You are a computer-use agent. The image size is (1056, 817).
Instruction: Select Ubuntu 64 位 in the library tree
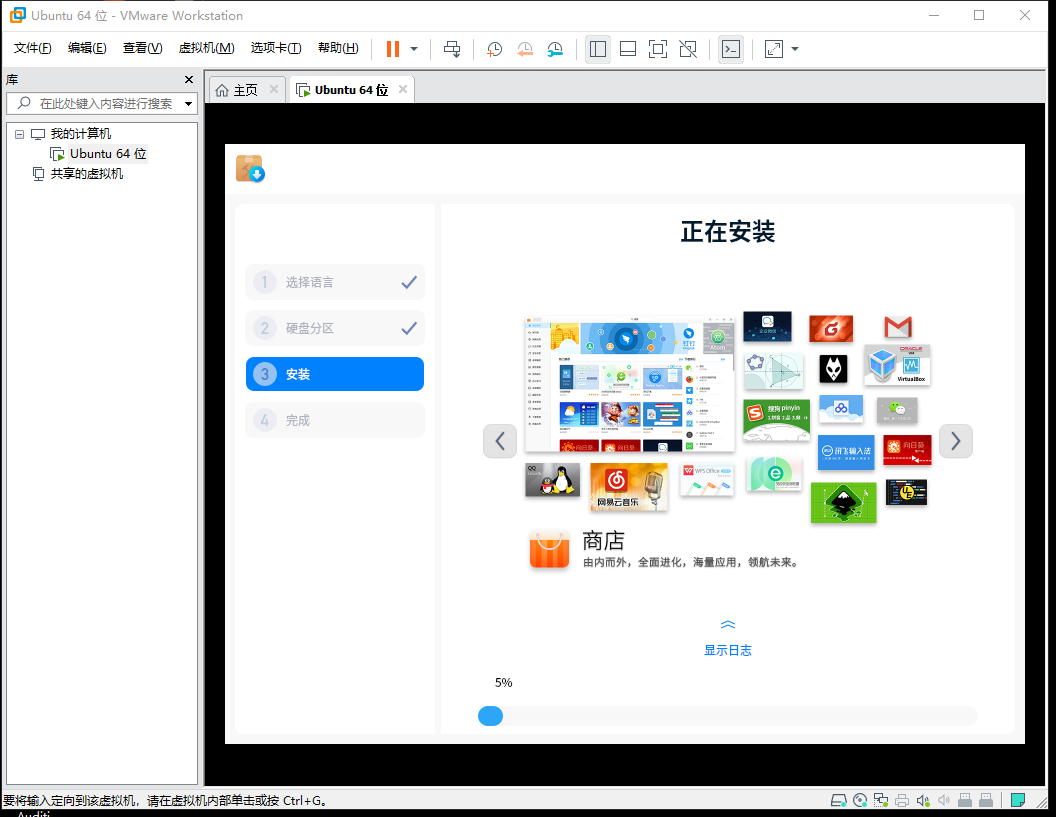(x=108, y=154)
